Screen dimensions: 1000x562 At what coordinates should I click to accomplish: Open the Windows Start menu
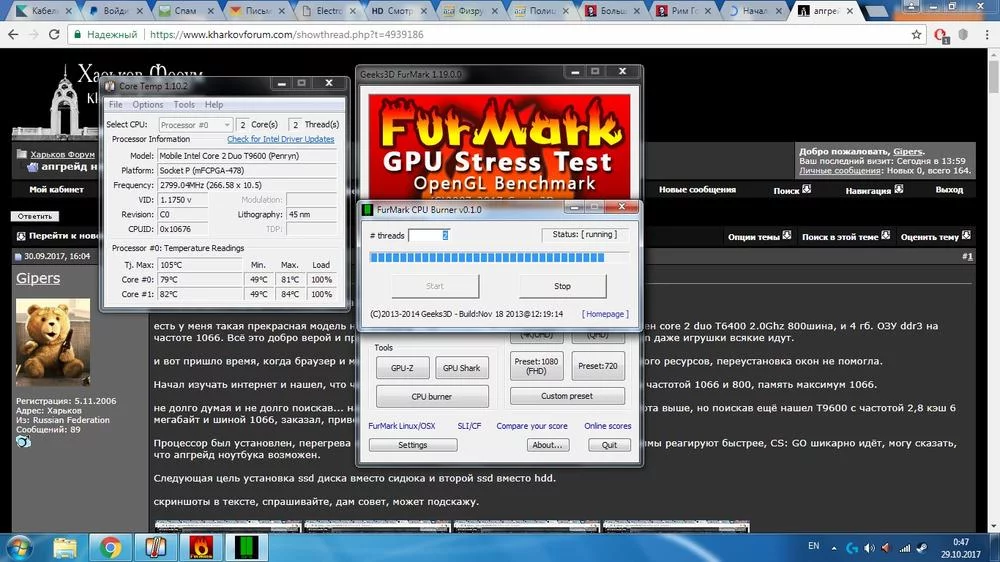18,547
